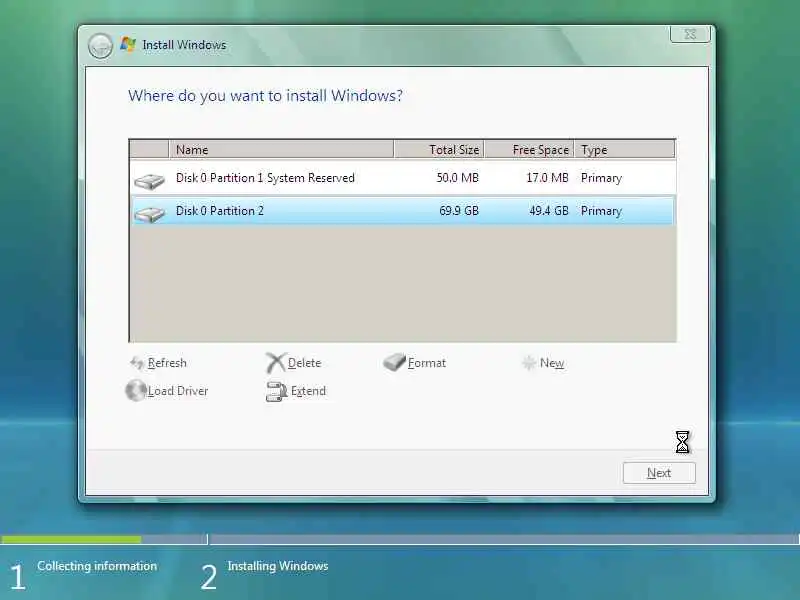Click the Extend partition icon
This screenshot has width=800, height=600.
[276, 391]
